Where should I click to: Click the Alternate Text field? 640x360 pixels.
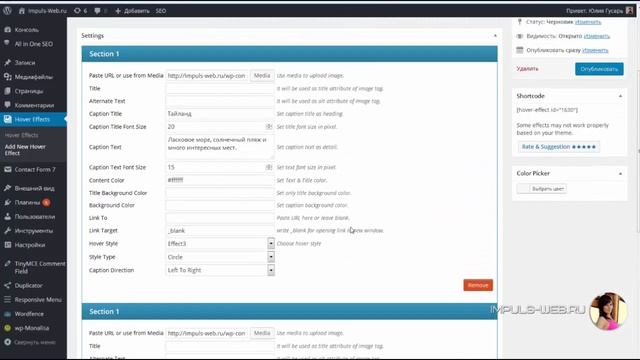tap(220, 101)
